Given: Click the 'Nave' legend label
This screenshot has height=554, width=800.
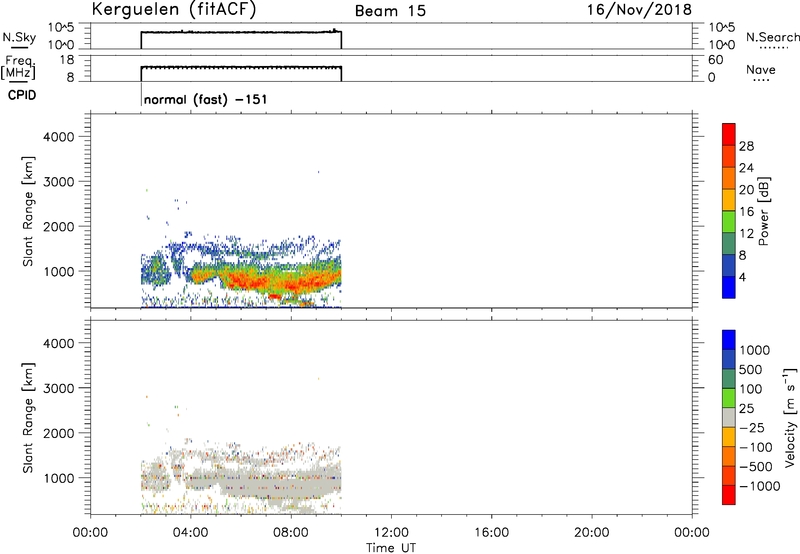Looking at the screenshot, I should pyautogui.click(x=760, y=69).
